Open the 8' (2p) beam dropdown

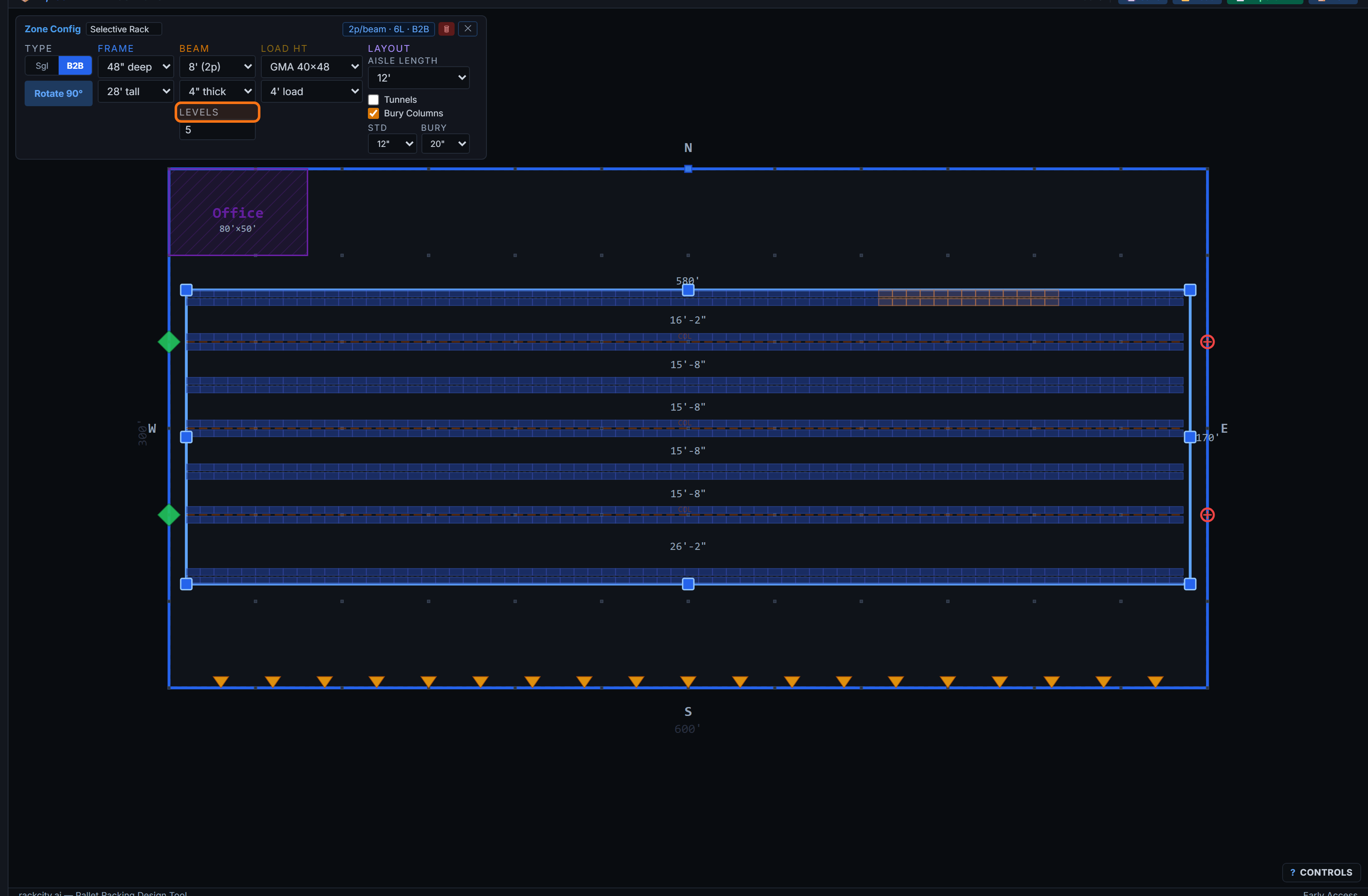tap(217, 67)
